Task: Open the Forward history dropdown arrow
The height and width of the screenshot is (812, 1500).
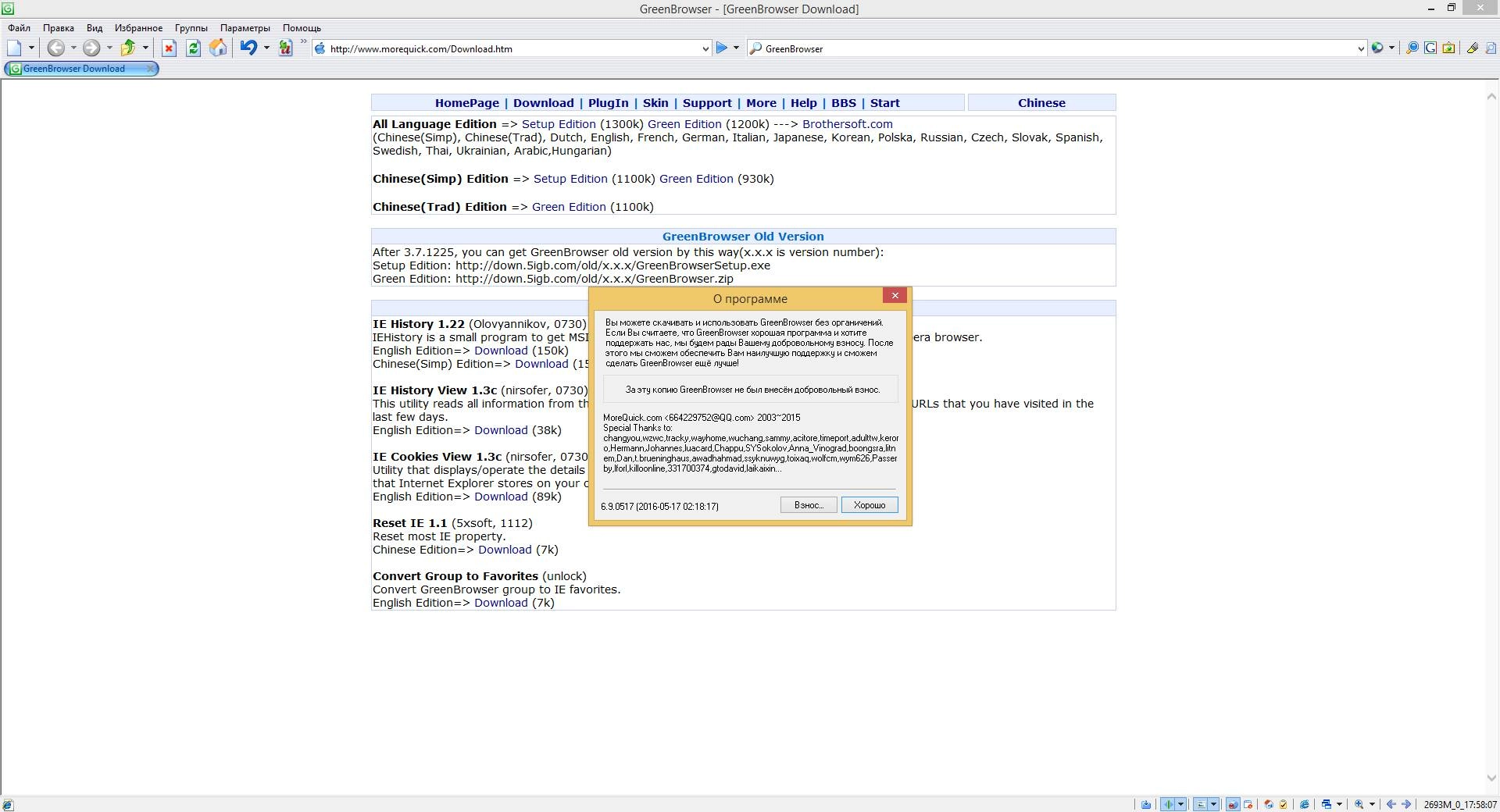Action: (109, 48)
